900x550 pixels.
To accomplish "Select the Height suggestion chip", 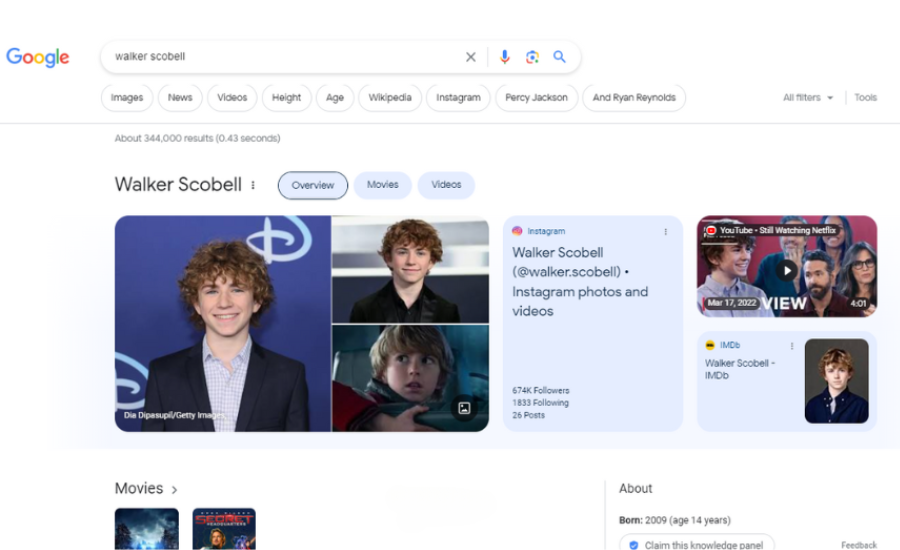I will (x=286, y=98).
